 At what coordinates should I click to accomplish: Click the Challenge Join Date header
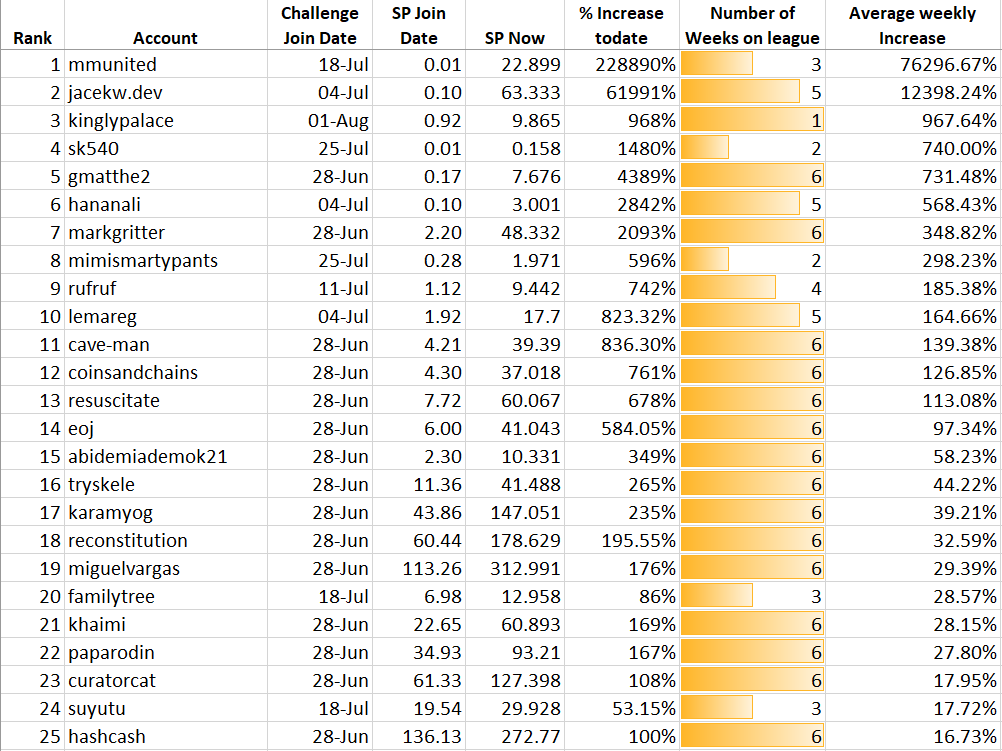[320, 25]
